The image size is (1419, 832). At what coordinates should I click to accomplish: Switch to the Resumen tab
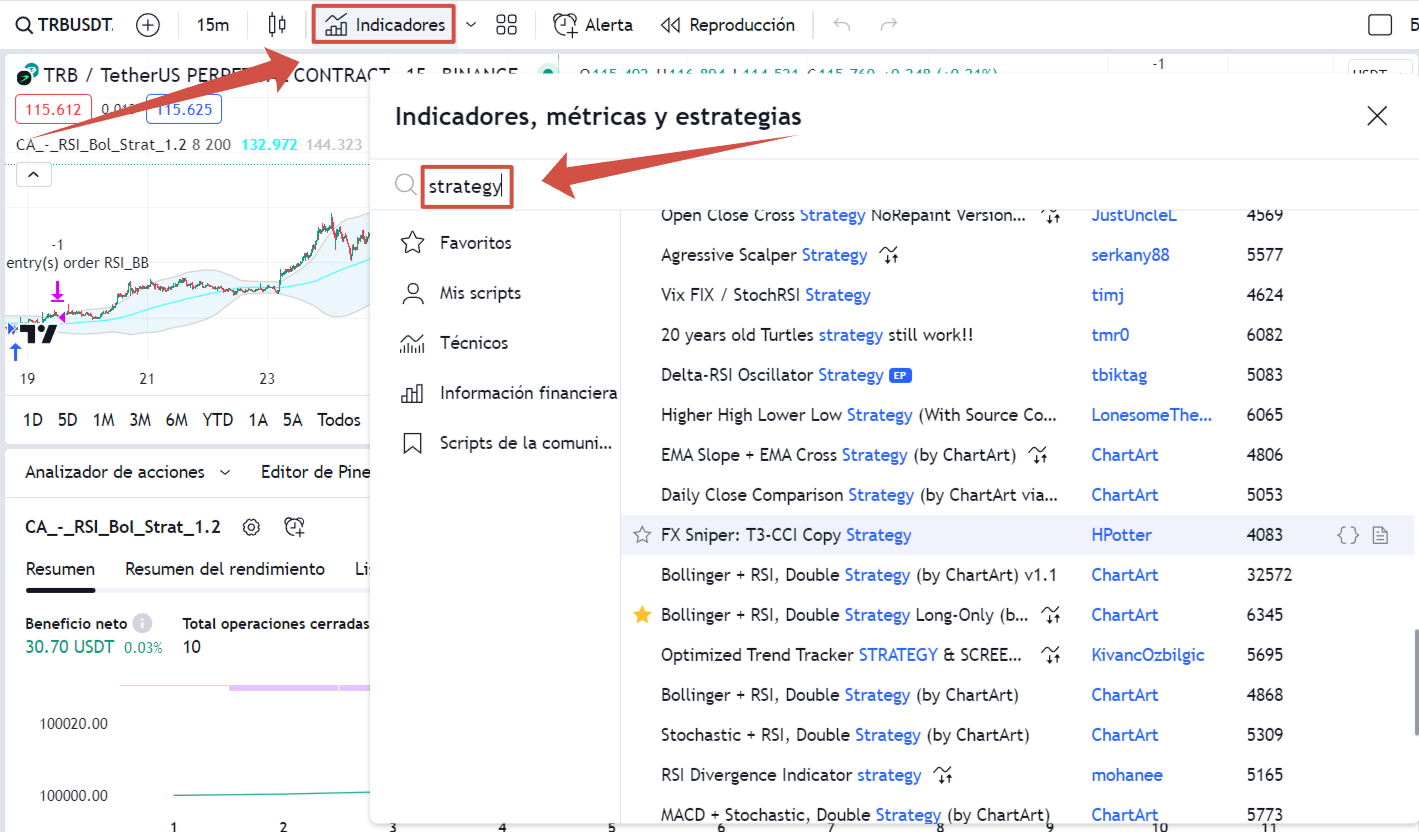click(60, 569)
